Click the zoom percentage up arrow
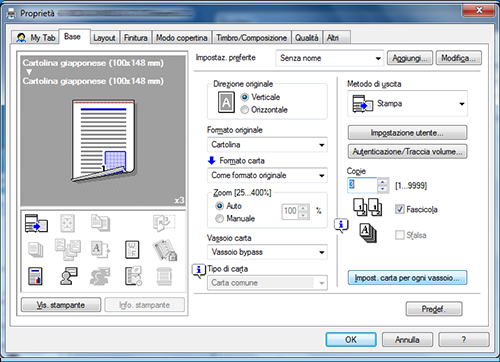Viewport: 500px width, 362px height. 303,209
